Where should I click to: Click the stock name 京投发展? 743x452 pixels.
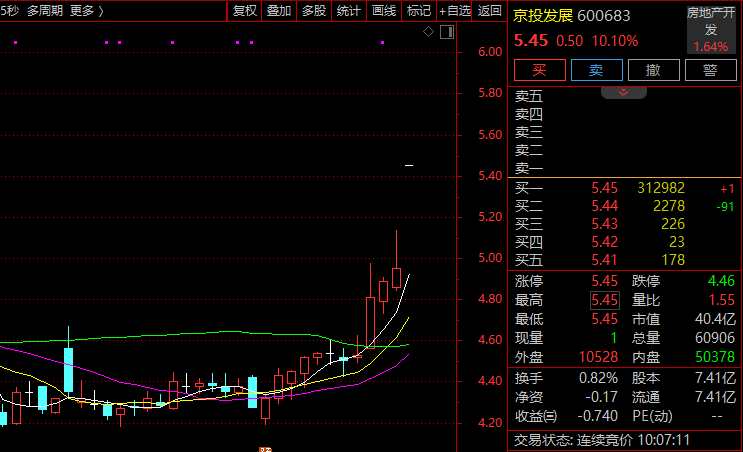543,16
